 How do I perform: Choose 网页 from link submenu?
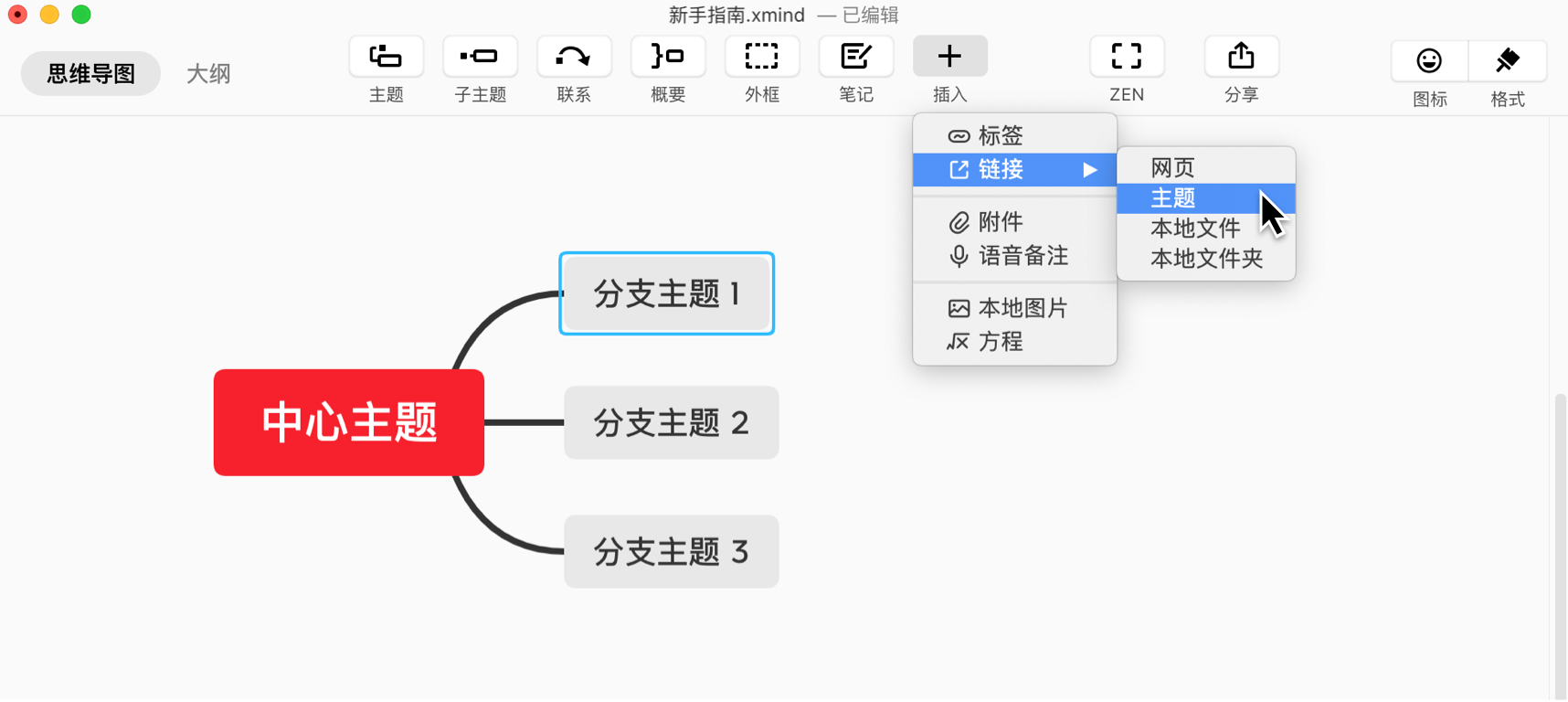click(x=1173, y=167)
